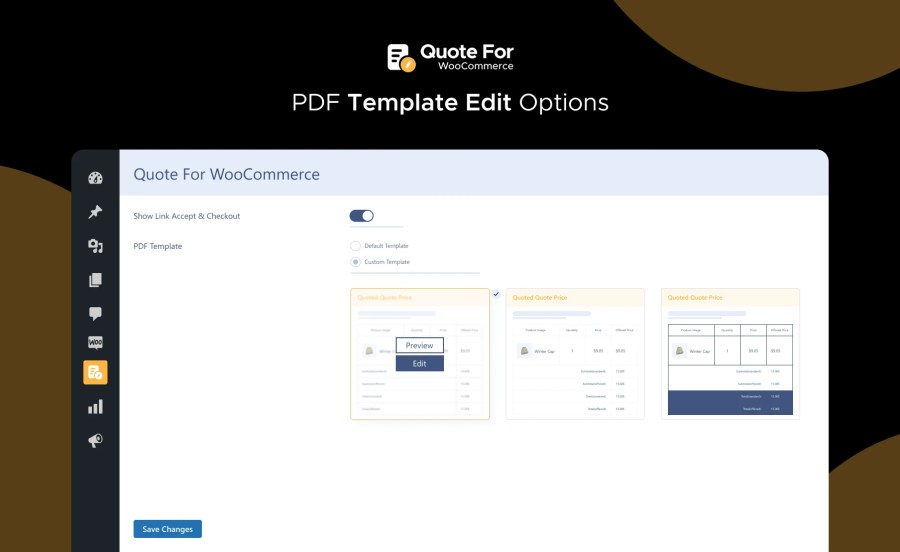Select the template thumbnail with blue footer
Viewport: 900px width, 552px height.
point(730,354)
